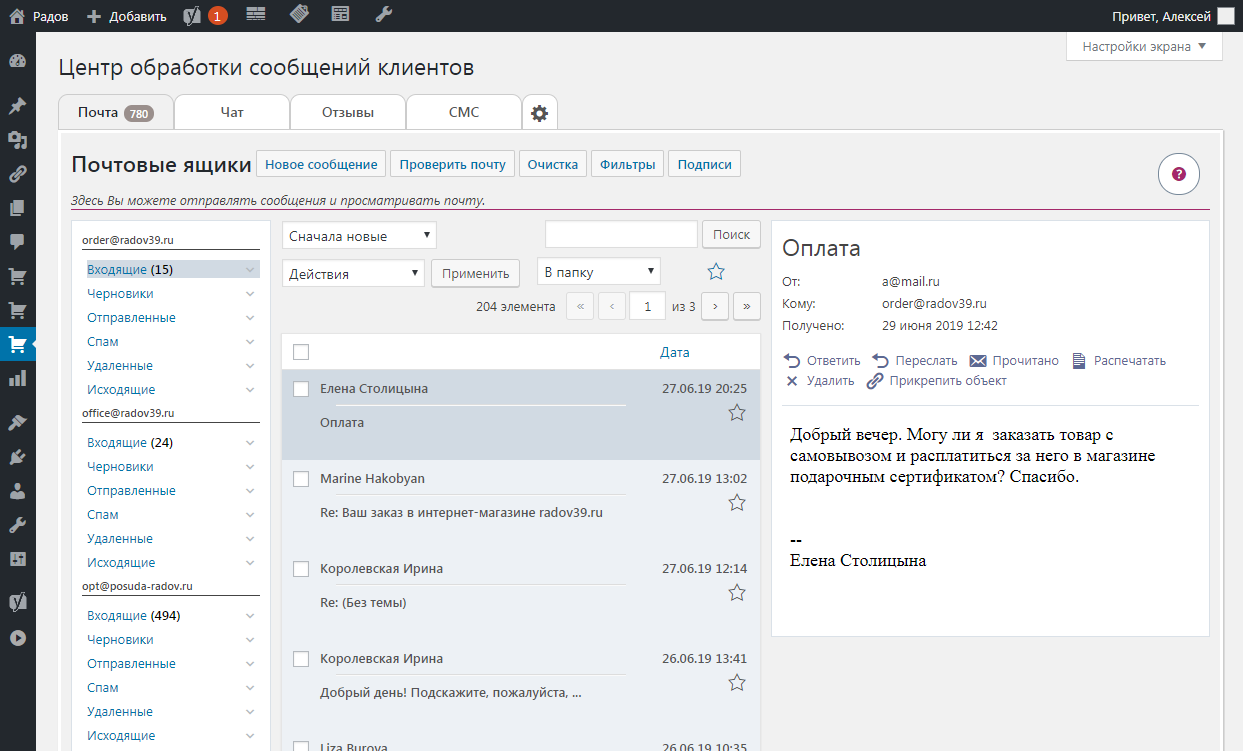Star the Королевская Ирина 27.06.19 12:14 message
This screenshot has height=751, width=1243.
coord(737,593)
